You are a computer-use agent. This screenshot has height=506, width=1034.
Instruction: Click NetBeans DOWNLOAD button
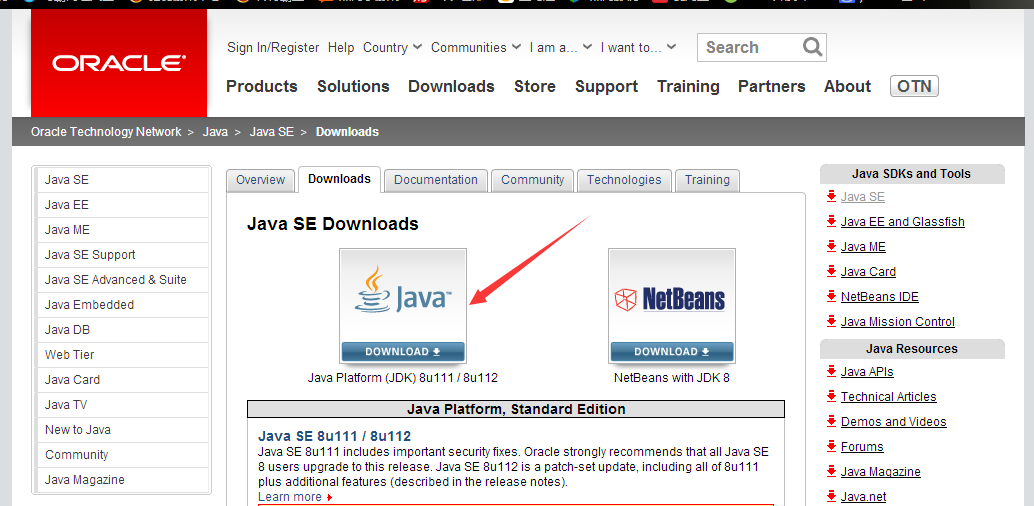(672, 352)
